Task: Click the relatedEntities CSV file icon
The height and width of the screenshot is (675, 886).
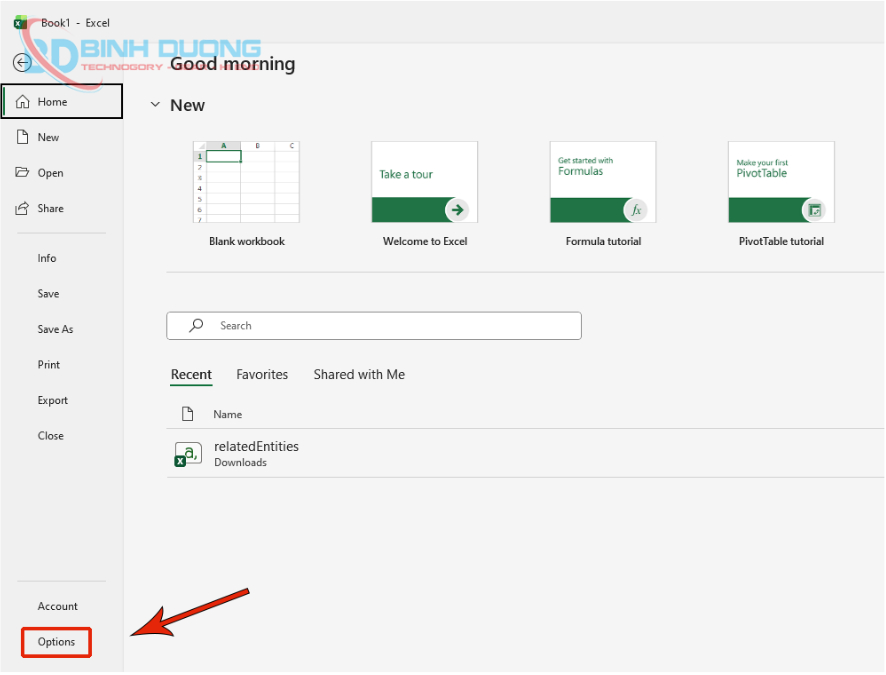Action: point(188,454)
